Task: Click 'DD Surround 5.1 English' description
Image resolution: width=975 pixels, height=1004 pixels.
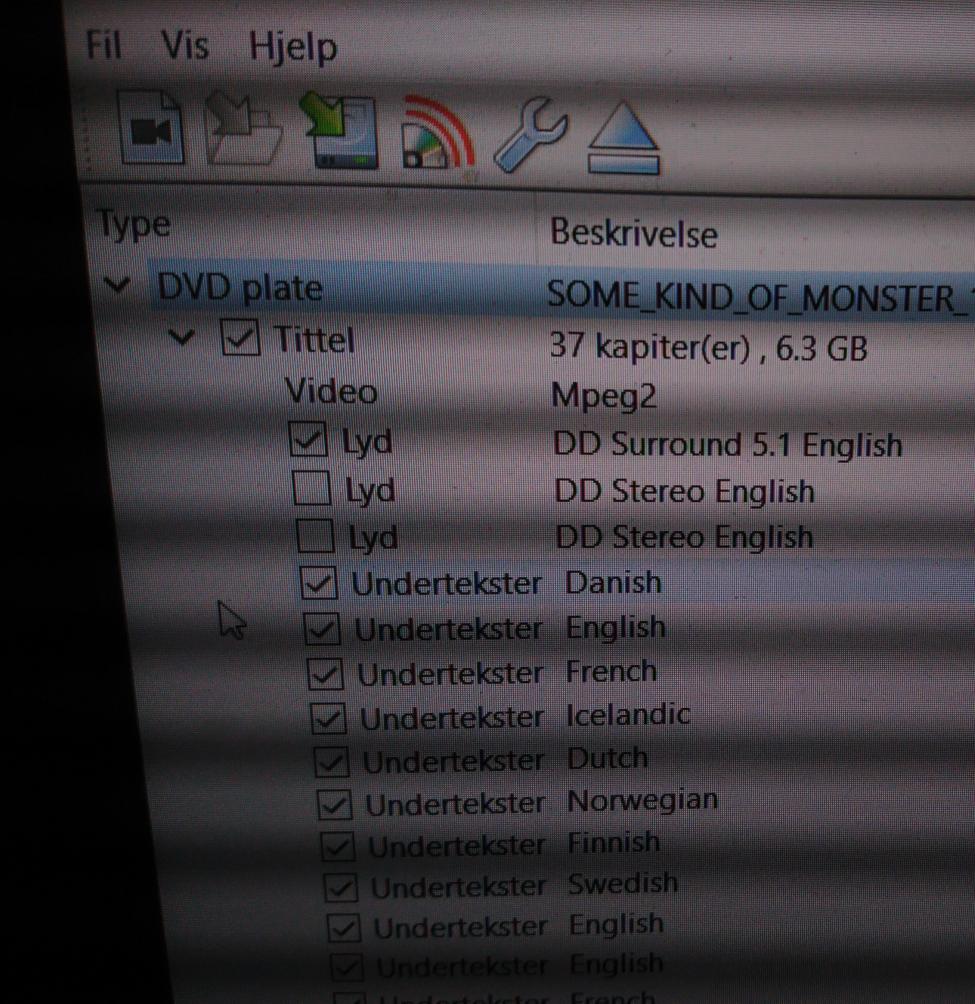Action: [x=728, y=444]
